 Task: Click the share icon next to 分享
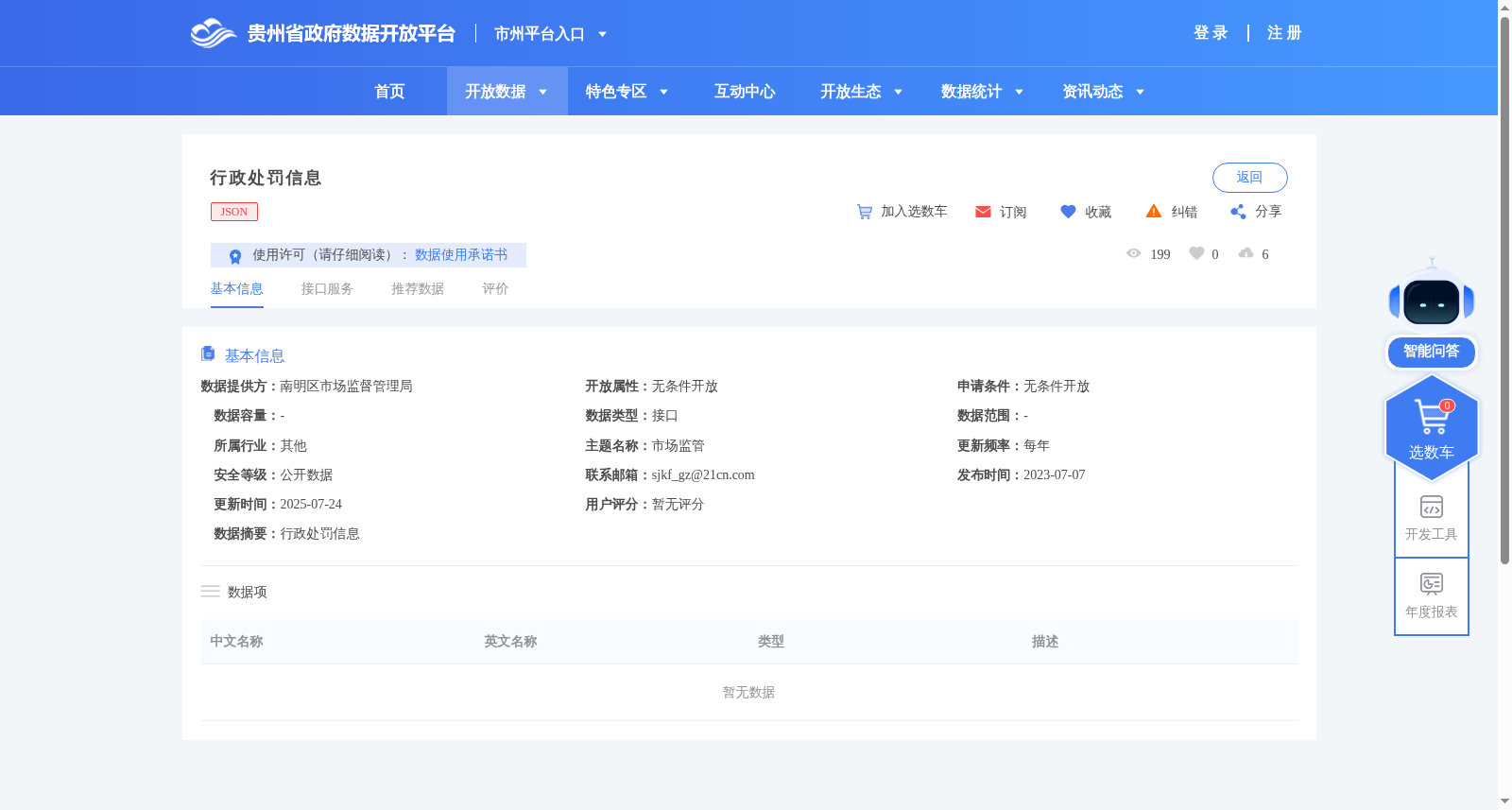(x=1238, y=212)
